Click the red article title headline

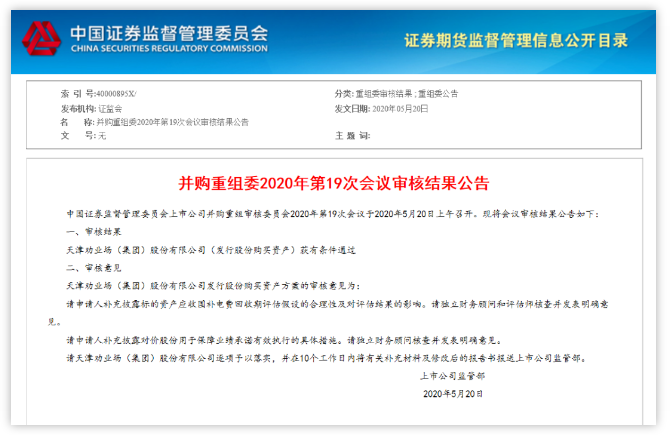click(334, 183)
